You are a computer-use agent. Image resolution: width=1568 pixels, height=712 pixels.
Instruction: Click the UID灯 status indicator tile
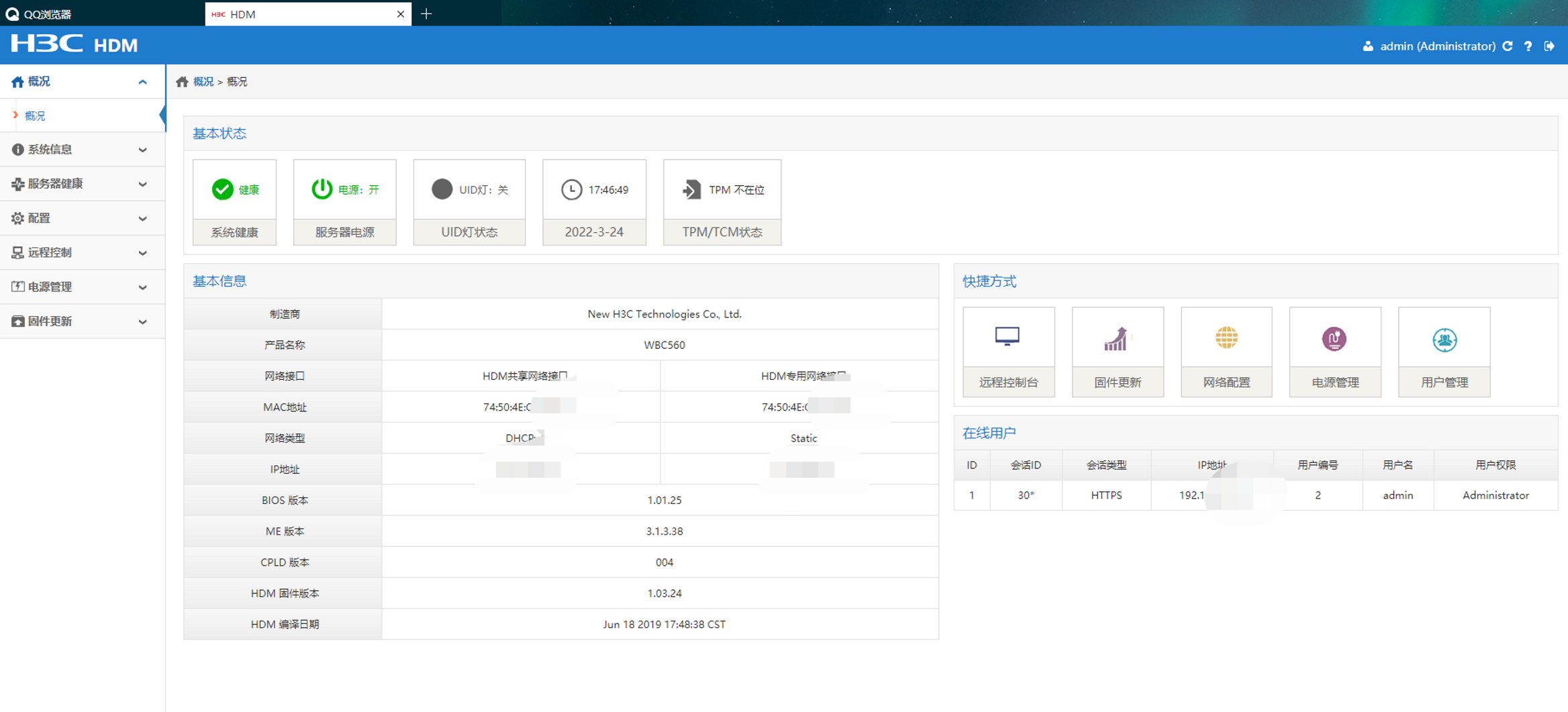[x=469, y=201]
